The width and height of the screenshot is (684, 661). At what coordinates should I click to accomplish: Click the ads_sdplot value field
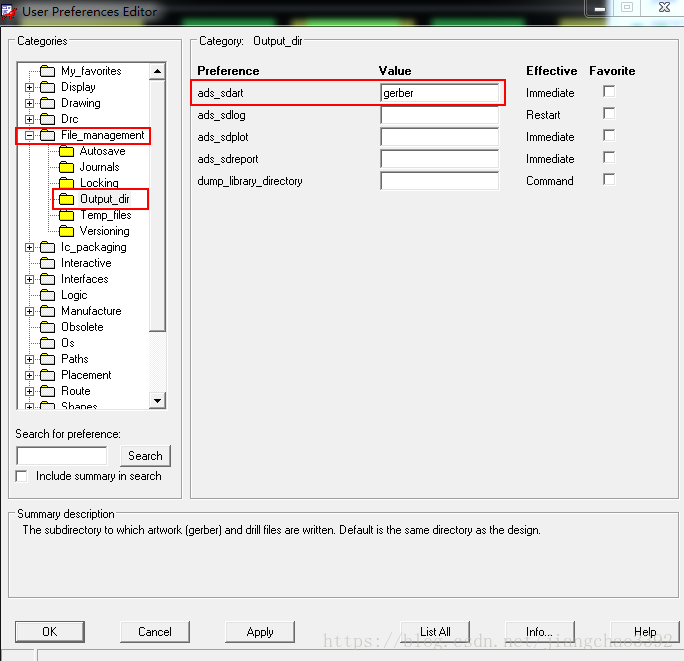click(440, 137)
